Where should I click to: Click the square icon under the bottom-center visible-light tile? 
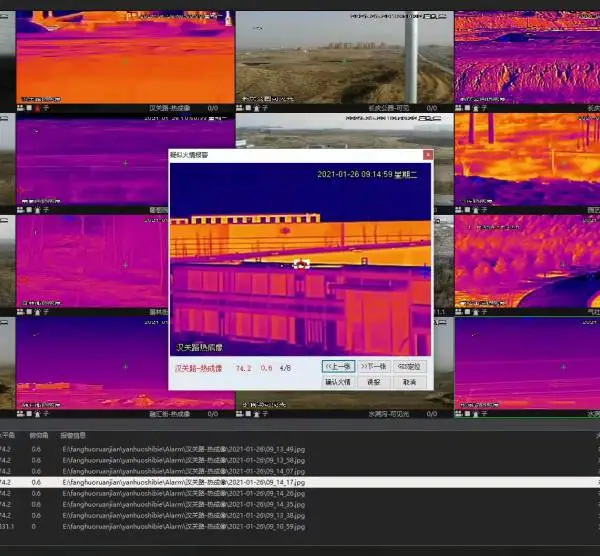click(248, 414)
